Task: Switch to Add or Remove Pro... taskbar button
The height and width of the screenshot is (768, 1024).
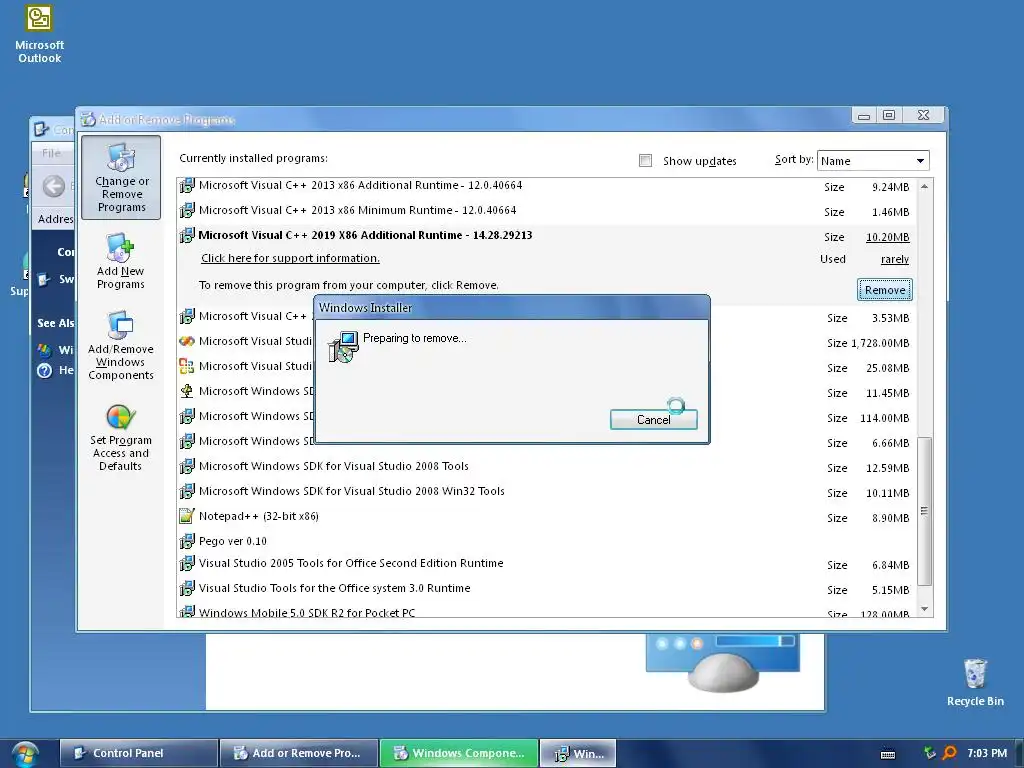Action: [x=299, y=753]
